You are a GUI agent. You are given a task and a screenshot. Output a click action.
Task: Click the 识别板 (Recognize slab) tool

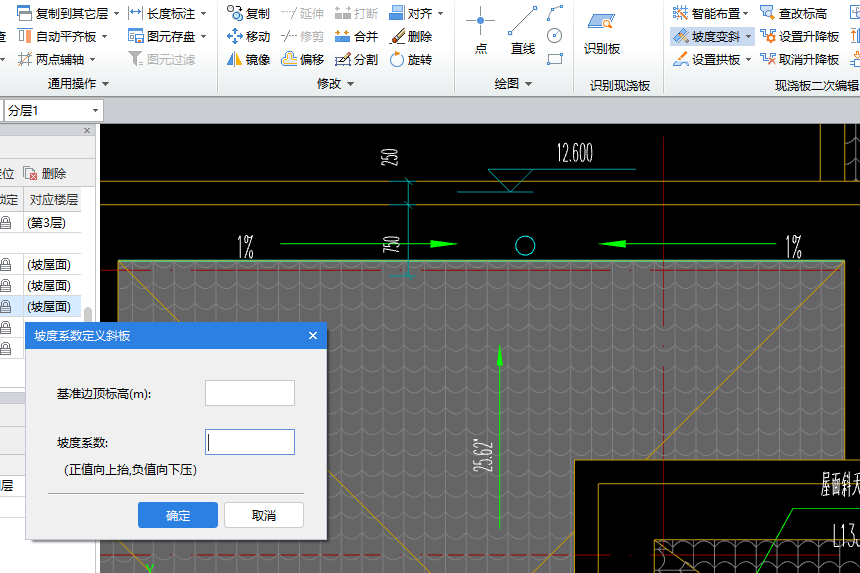(x=602, y=33)
